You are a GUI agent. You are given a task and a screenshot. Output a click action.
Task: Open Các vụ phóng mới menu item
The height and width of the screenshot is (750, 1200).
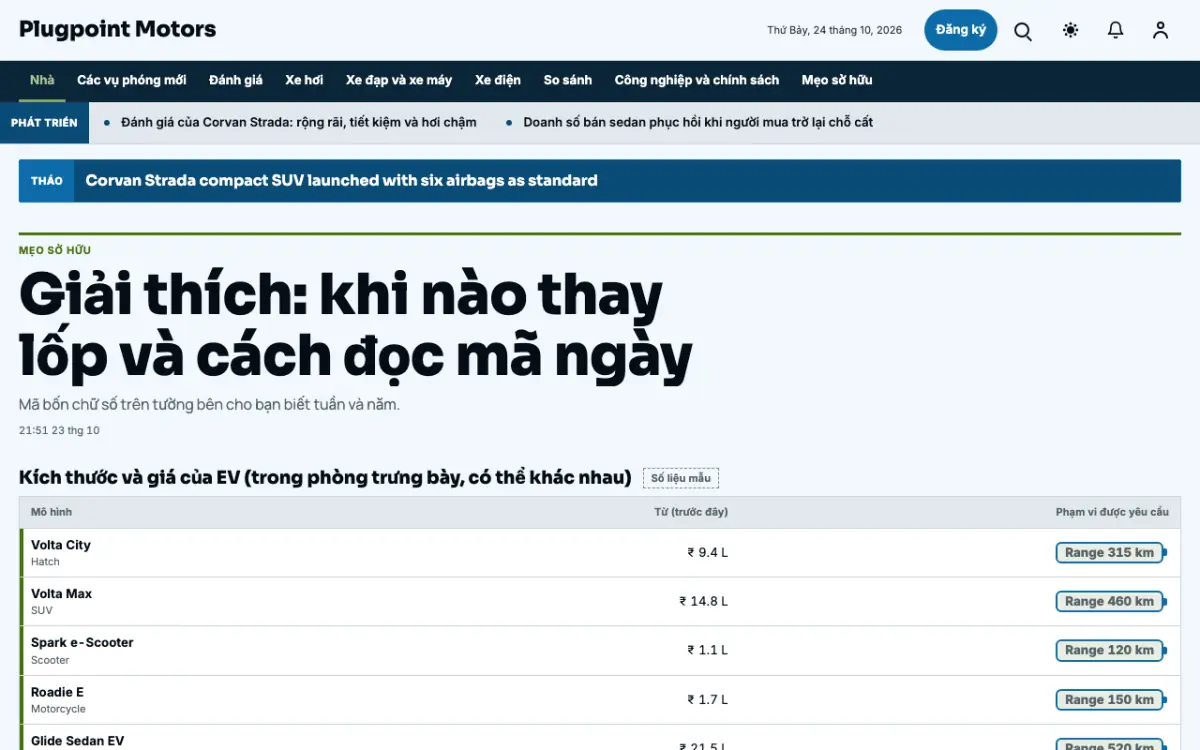pyautogui.click(x=132, y=80)
